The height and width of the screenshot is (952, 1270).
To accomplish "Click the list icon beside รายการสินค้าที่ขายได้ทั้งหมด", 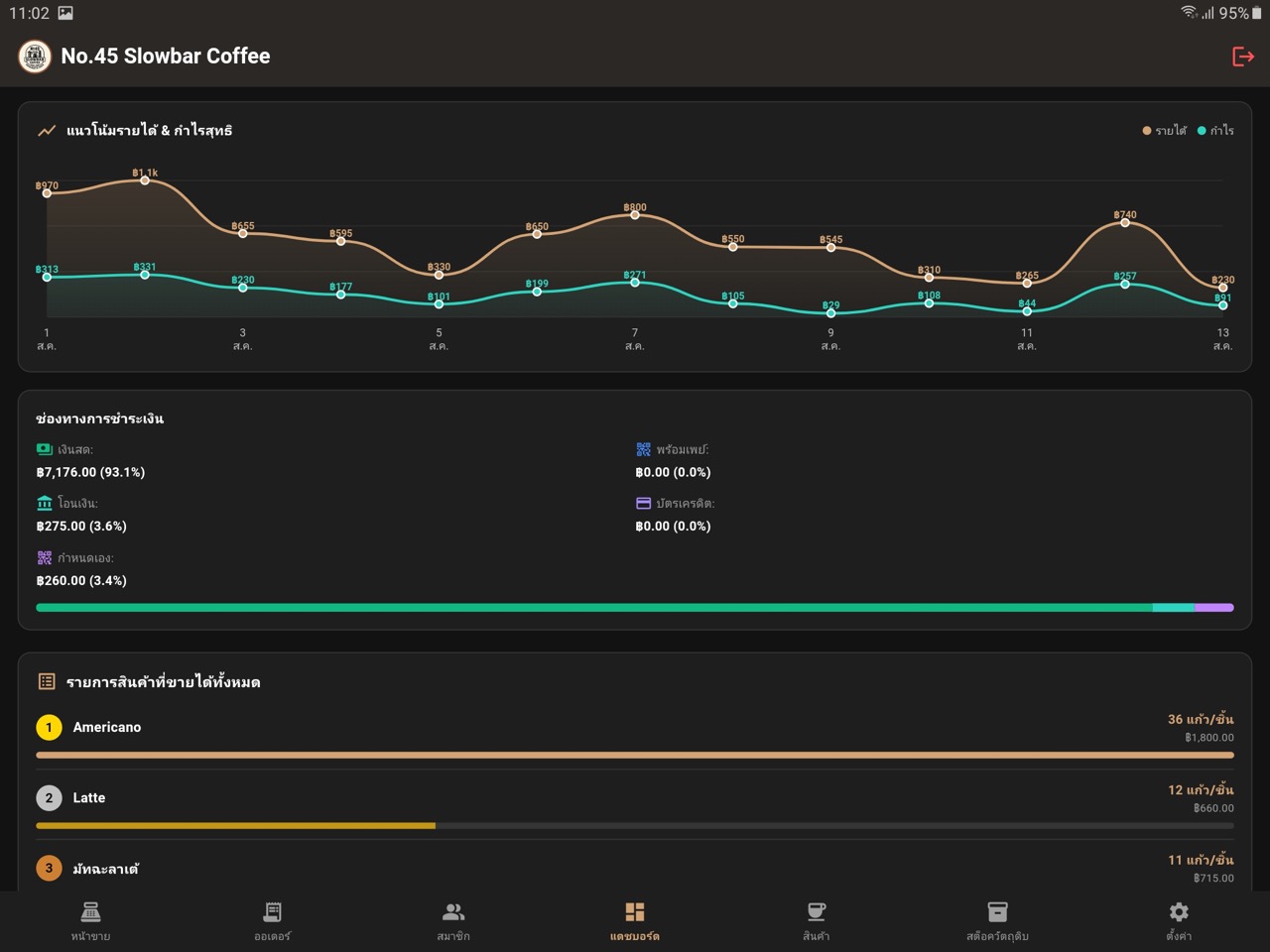I will point(47,681).
